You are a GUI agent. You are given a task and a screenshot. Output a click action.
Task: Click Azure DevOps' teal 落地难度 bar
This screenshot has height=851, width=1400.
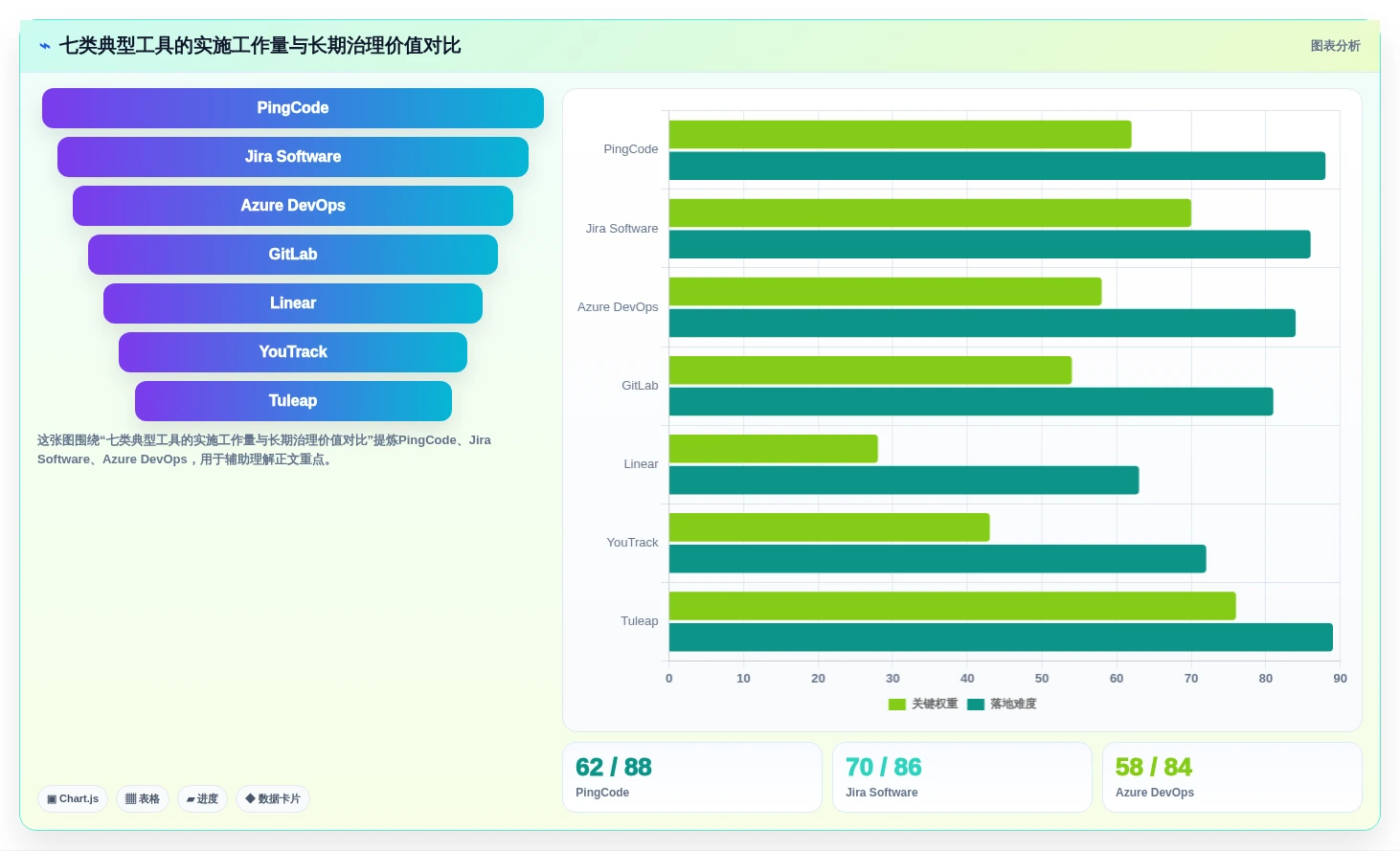click(982, 324)
